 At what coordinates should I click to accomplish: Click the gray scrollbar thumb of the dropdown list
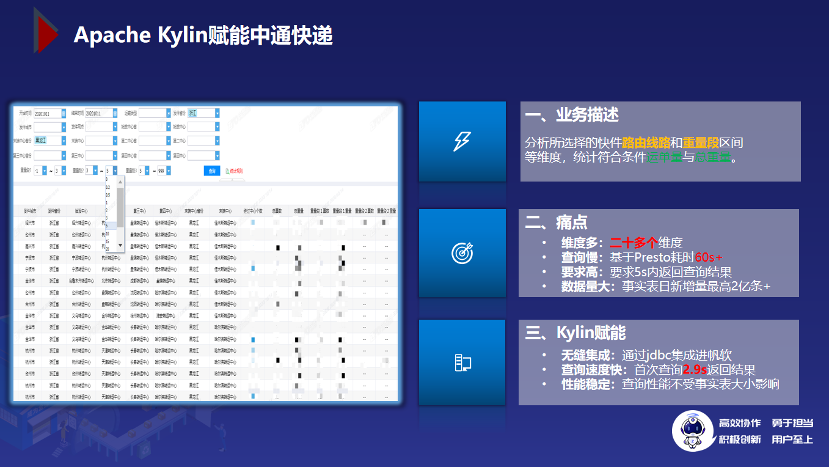point(120,207)
